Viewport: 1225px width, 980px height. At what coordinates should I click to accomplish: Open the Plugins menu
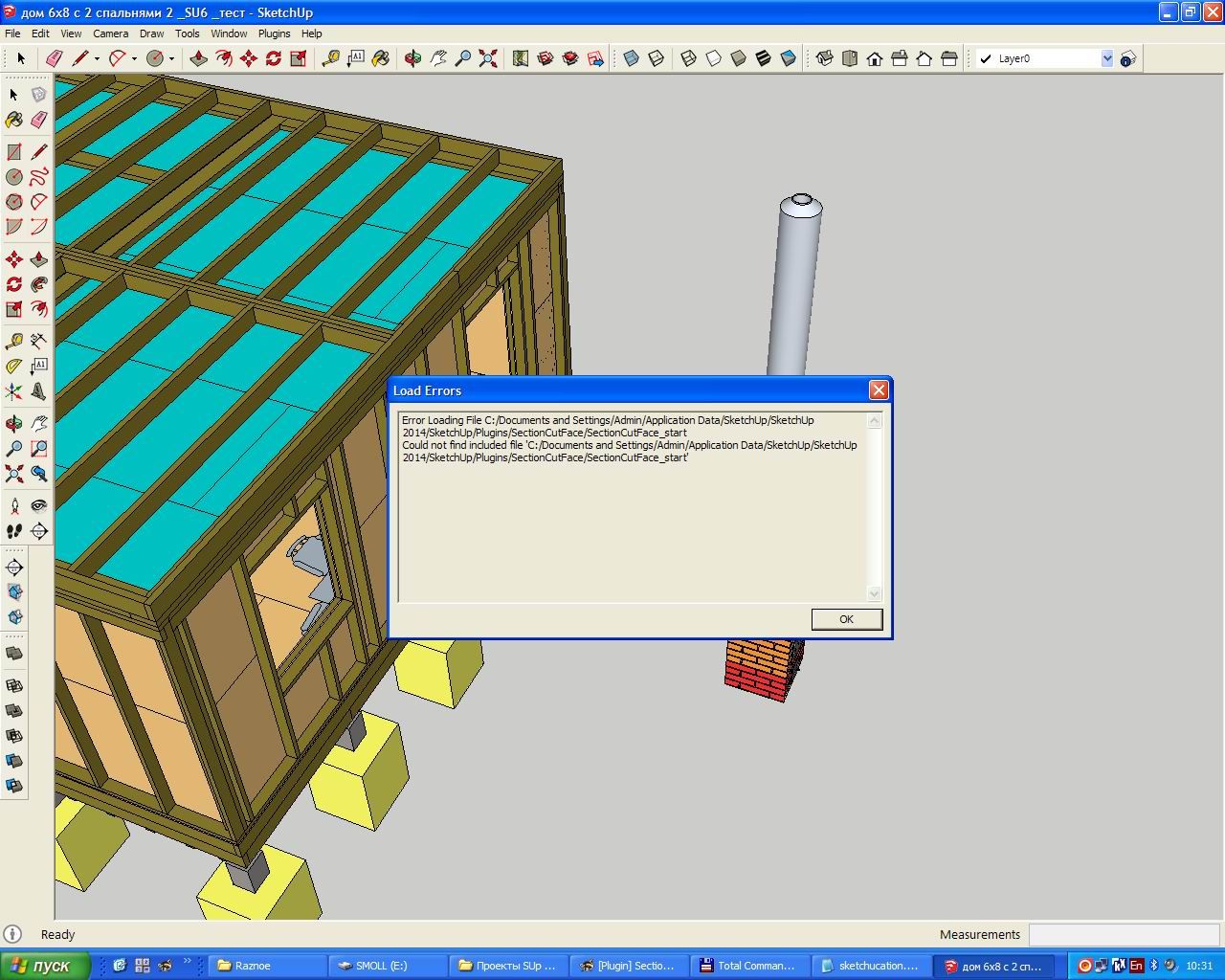tap(274, 33)
